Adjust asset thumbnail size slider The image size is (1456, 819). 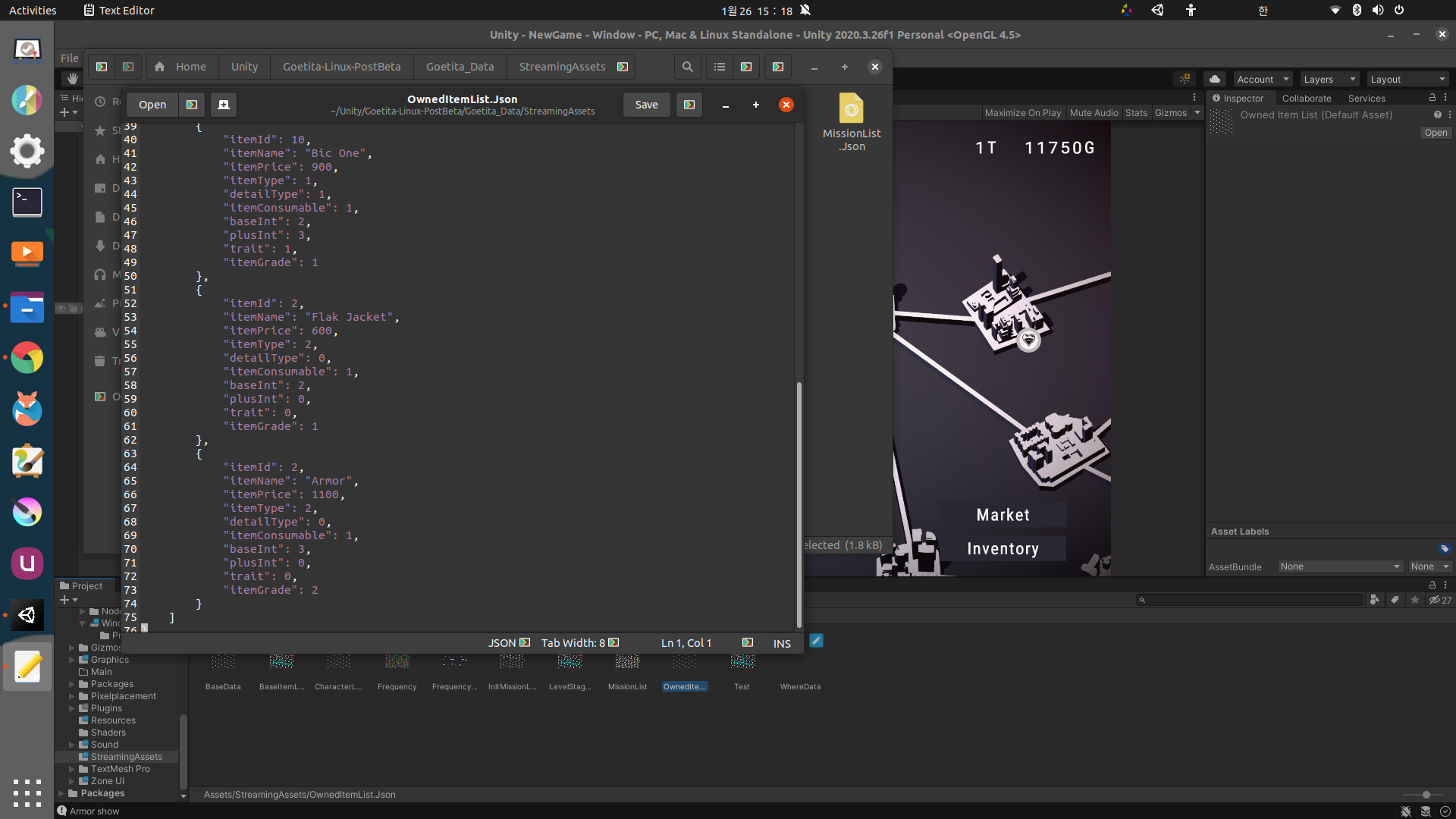click(1426, 795)
